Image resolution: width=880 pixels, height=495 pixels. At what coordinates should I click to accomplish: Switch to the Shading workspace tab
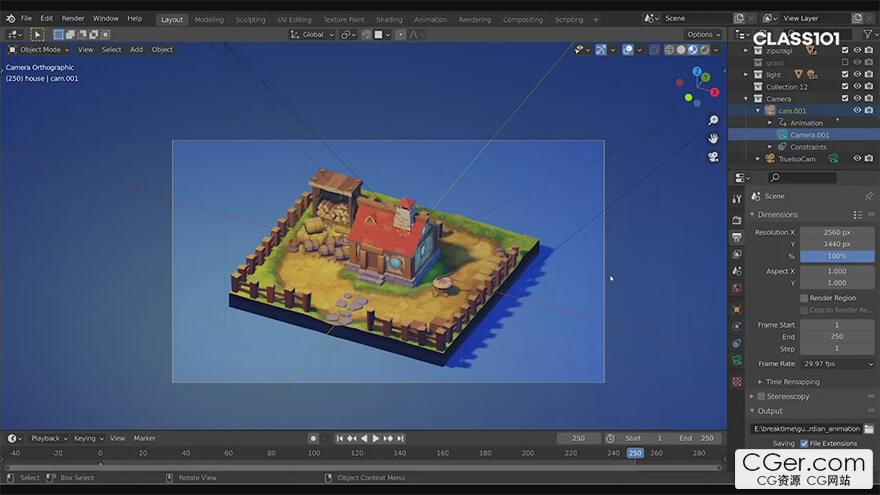point(389,19)
